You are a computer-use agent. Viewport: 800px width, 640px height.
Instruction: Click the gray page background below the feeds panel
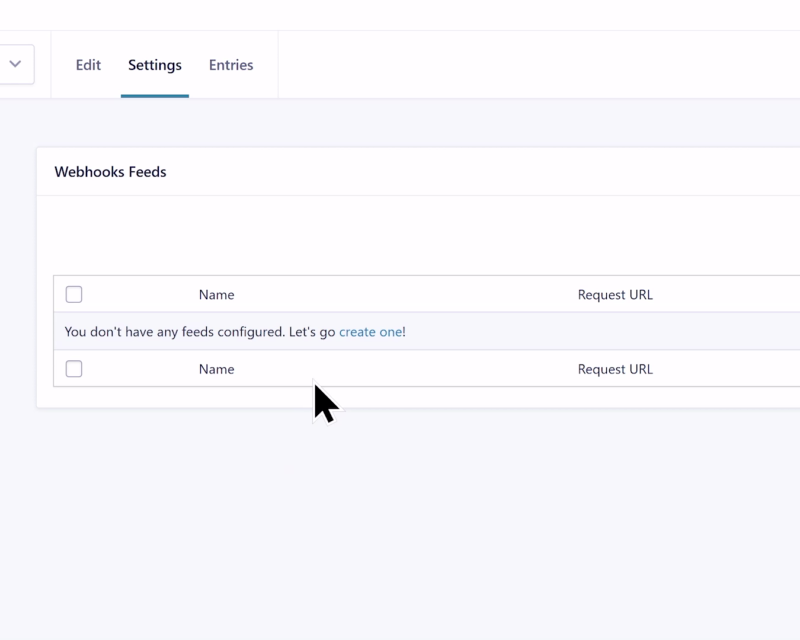click(400, 520)
